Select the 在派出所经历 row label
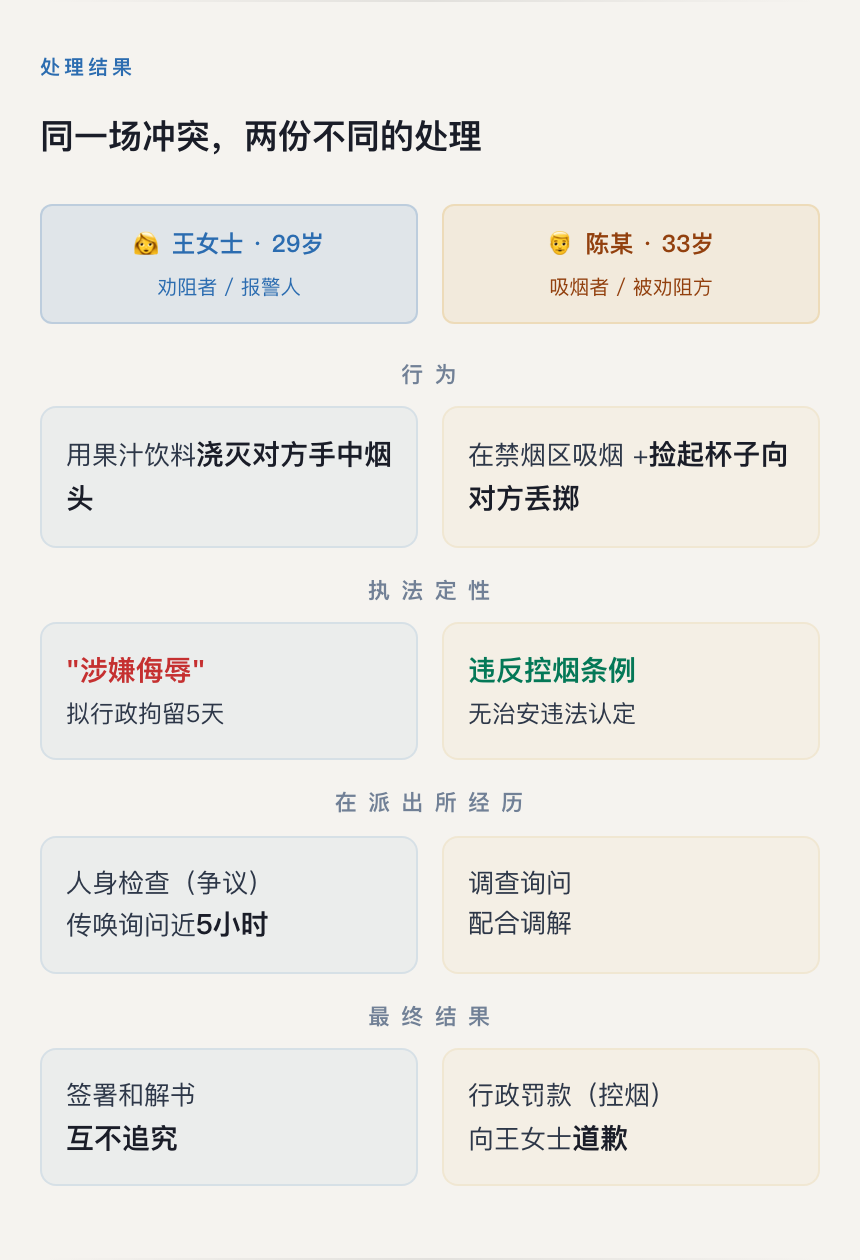 429,802
